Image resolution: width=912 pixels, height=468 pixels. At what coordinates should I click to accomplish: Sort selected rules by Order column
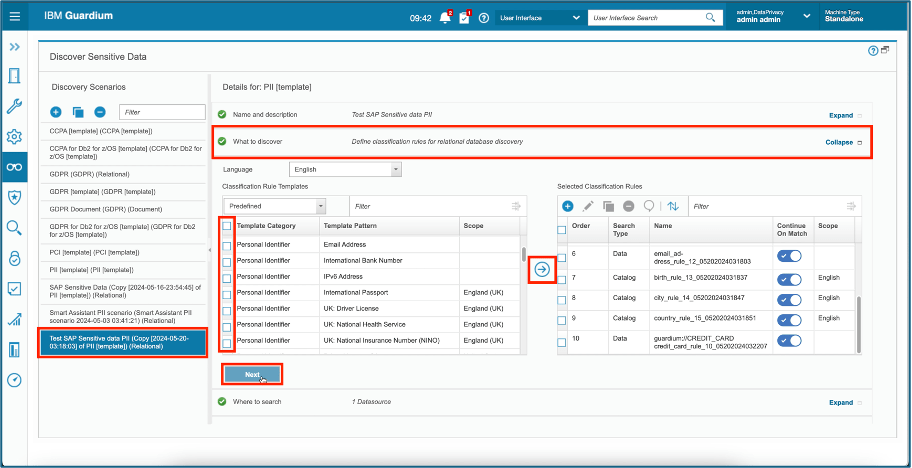tap(582, 226)
